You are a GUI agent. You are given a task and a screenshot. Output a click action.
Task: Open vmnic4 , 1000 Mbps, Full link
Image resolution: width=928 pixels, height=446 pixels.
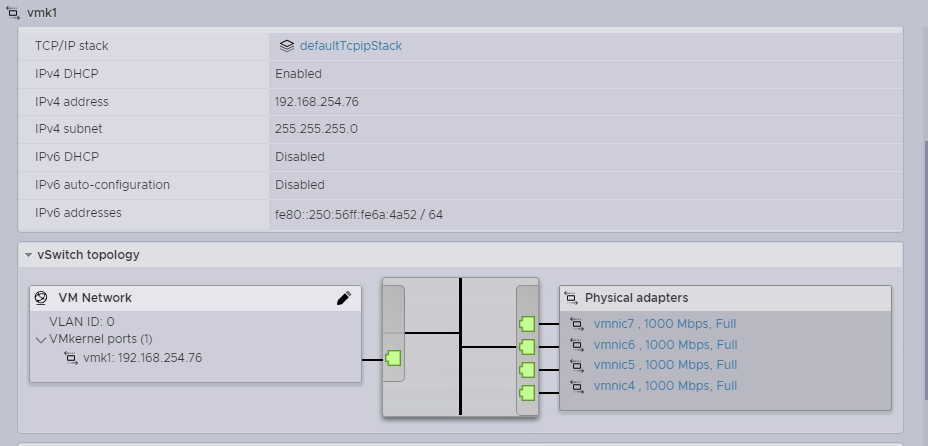click(x=665, y=386)
